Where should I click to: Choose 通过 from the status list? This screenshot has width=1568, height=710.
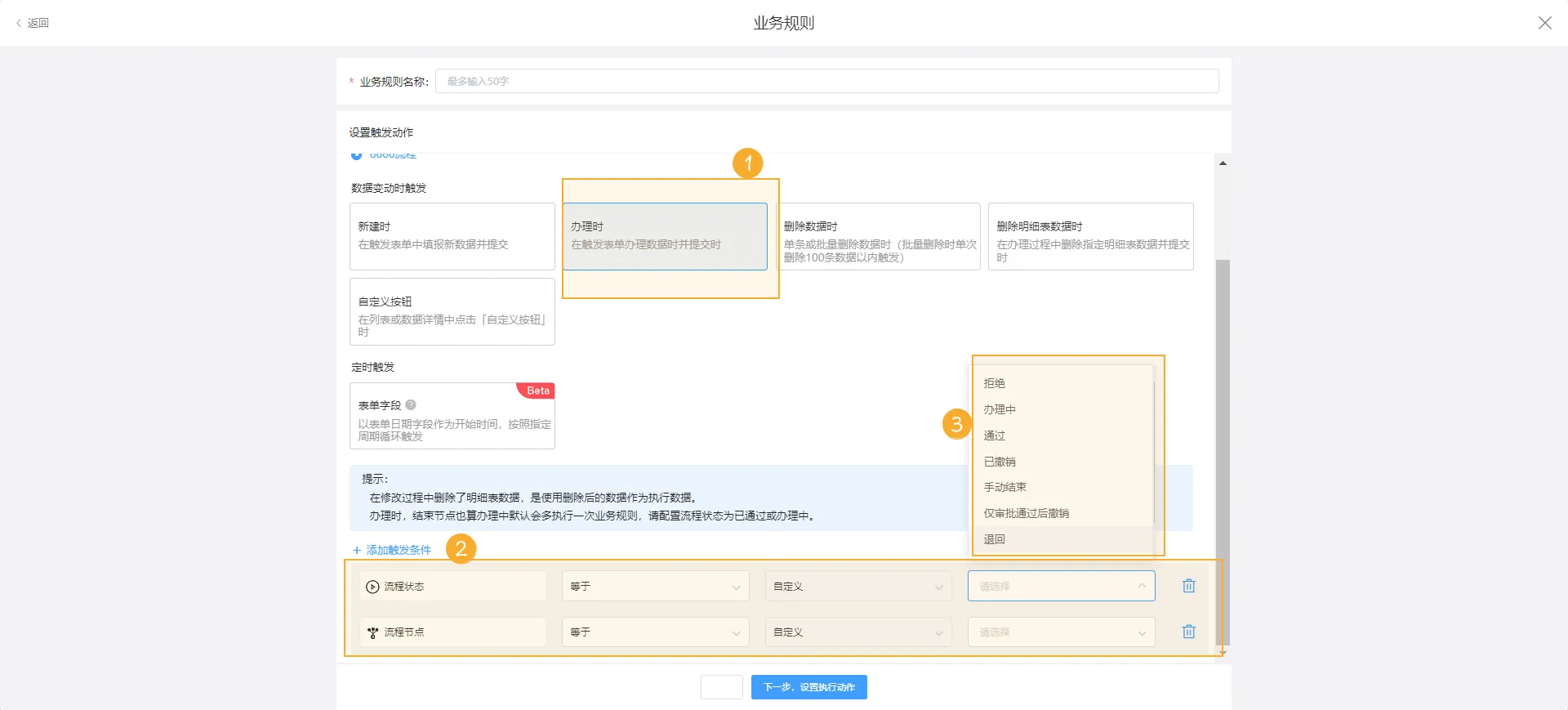click(995, 435)
